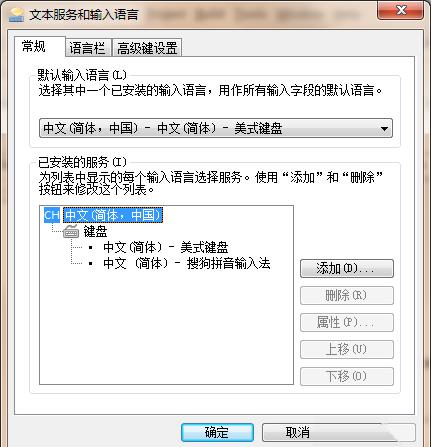Open the 中文(简体) - 美式键盘 combo box
431x447 pixels.
(216, 128)
